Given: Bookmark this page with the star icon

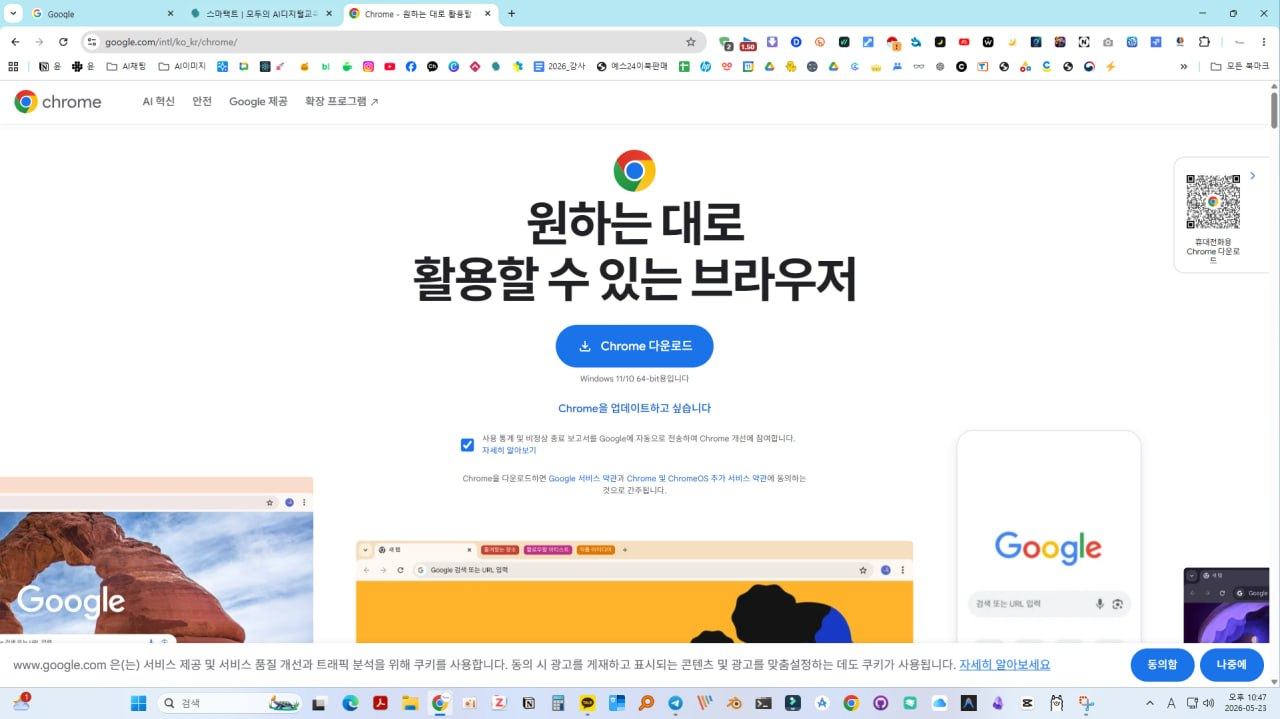Looking at the screenshot, I should pos(690,42).
